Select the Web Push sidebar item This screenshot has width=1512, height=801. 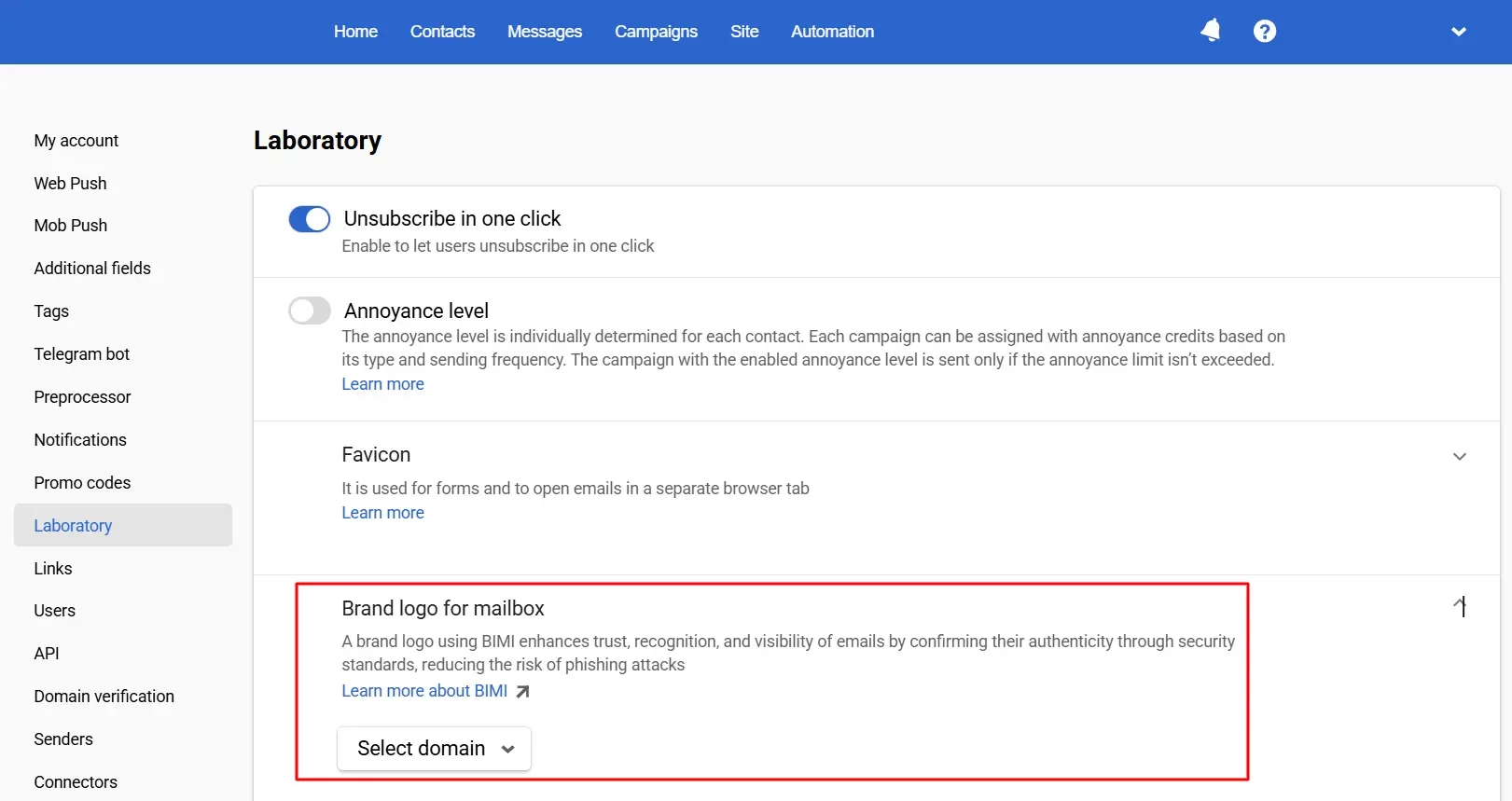71,184
